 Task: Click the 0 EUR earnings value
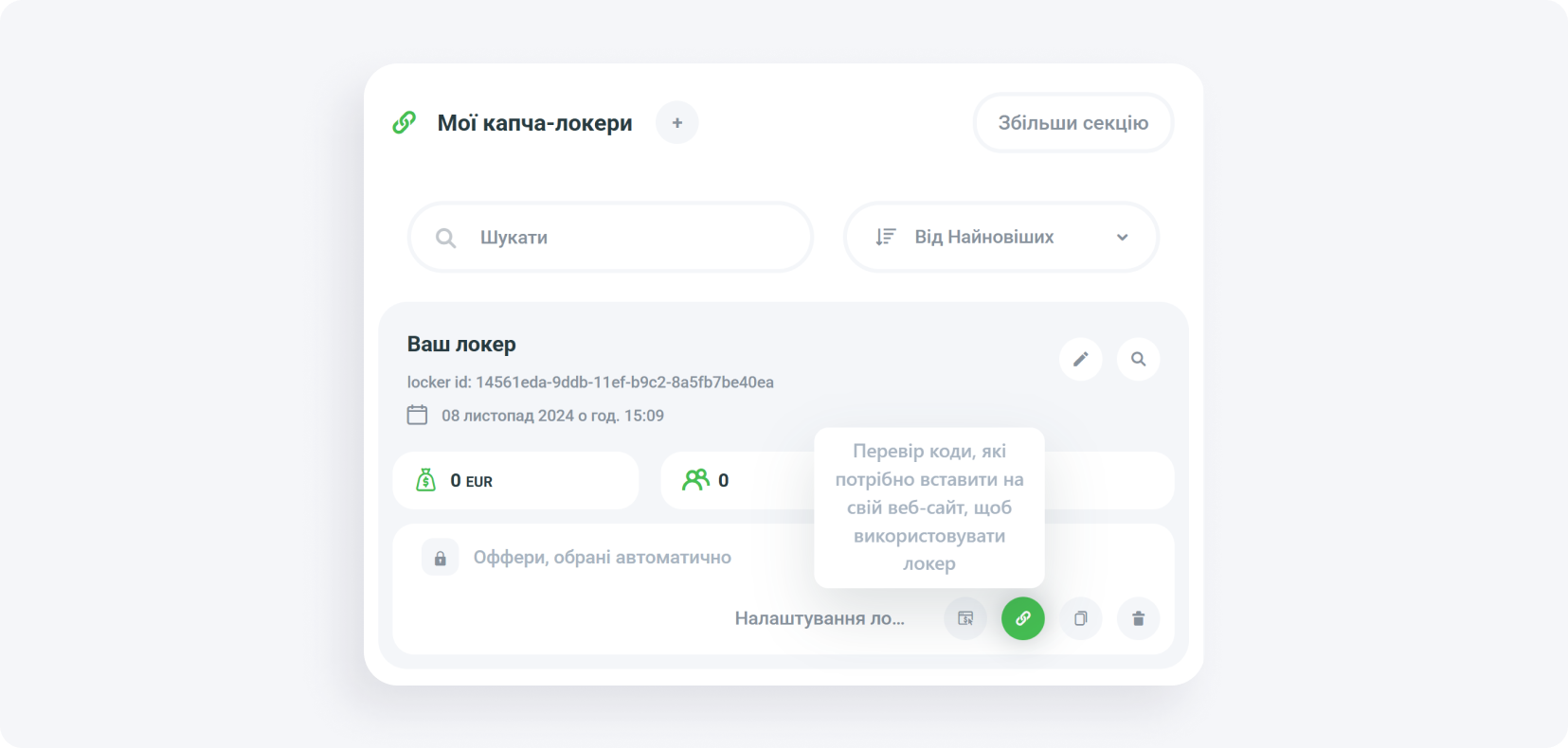point(471,481)
